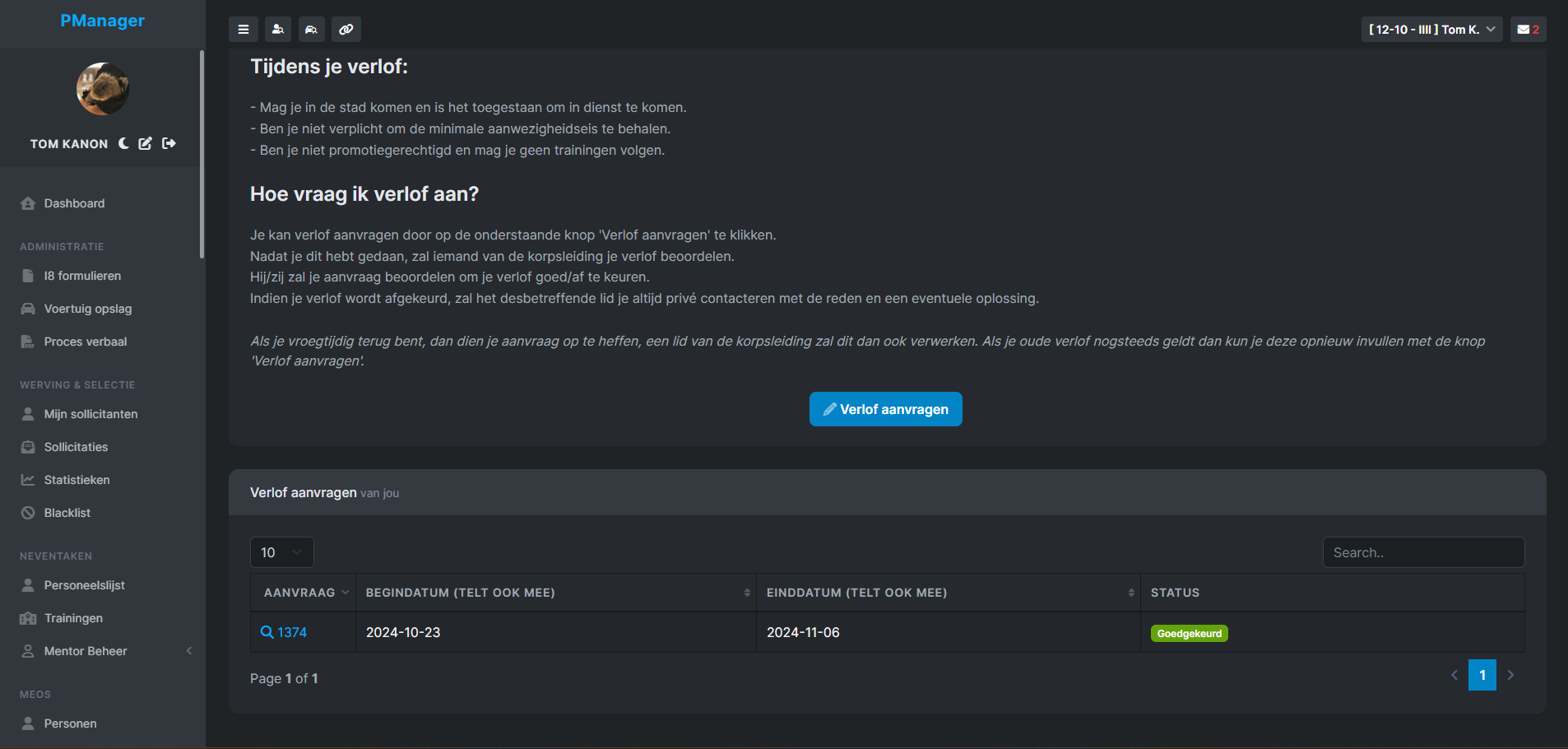Navigate to Sollicitaties in the sidebar
The image size is (1568, 749).
click(x=76, y=447)
